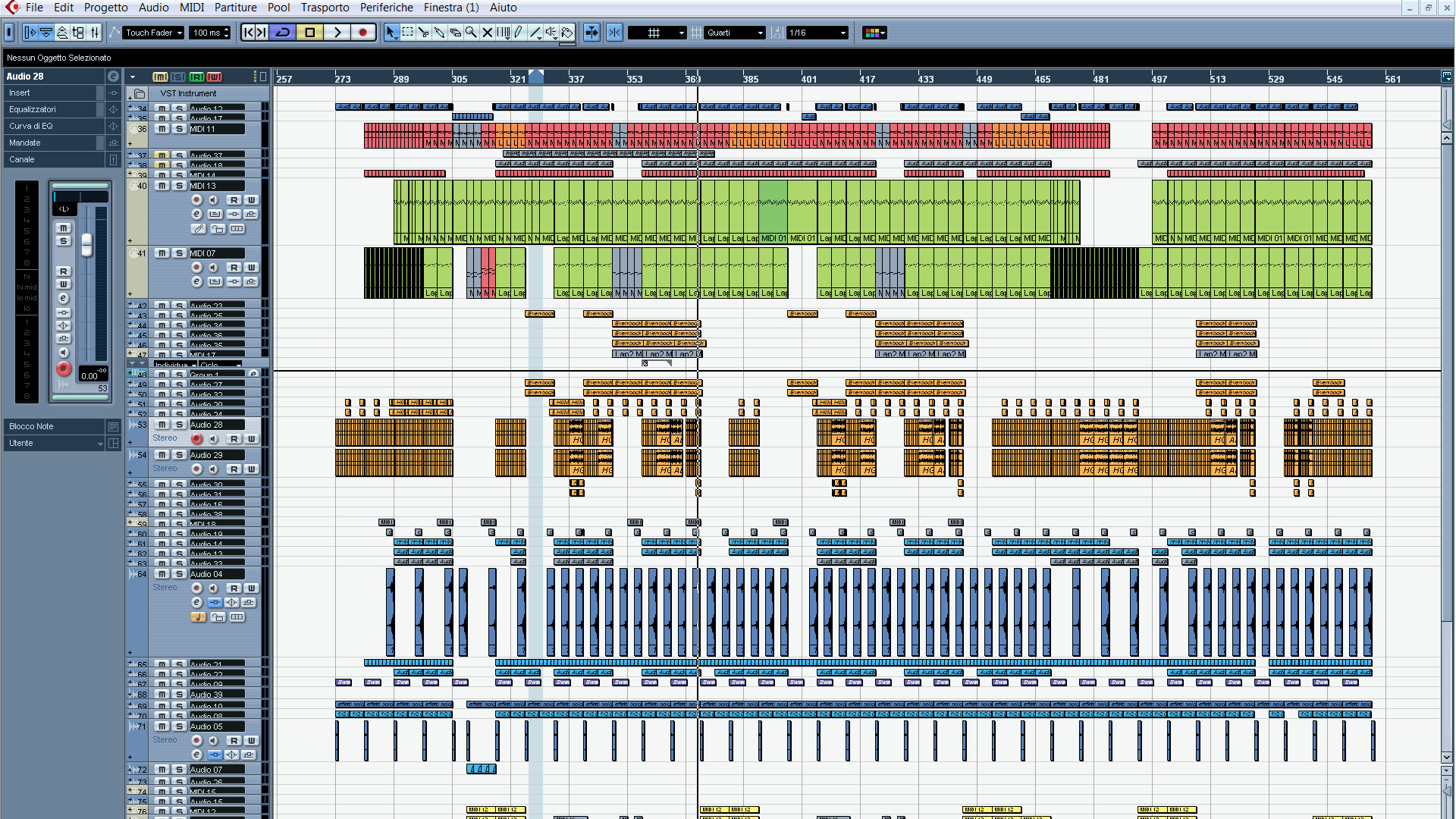Screen dimensions: 1456x819
Task: Select the Split scissors tool
Action: [423, 33]
